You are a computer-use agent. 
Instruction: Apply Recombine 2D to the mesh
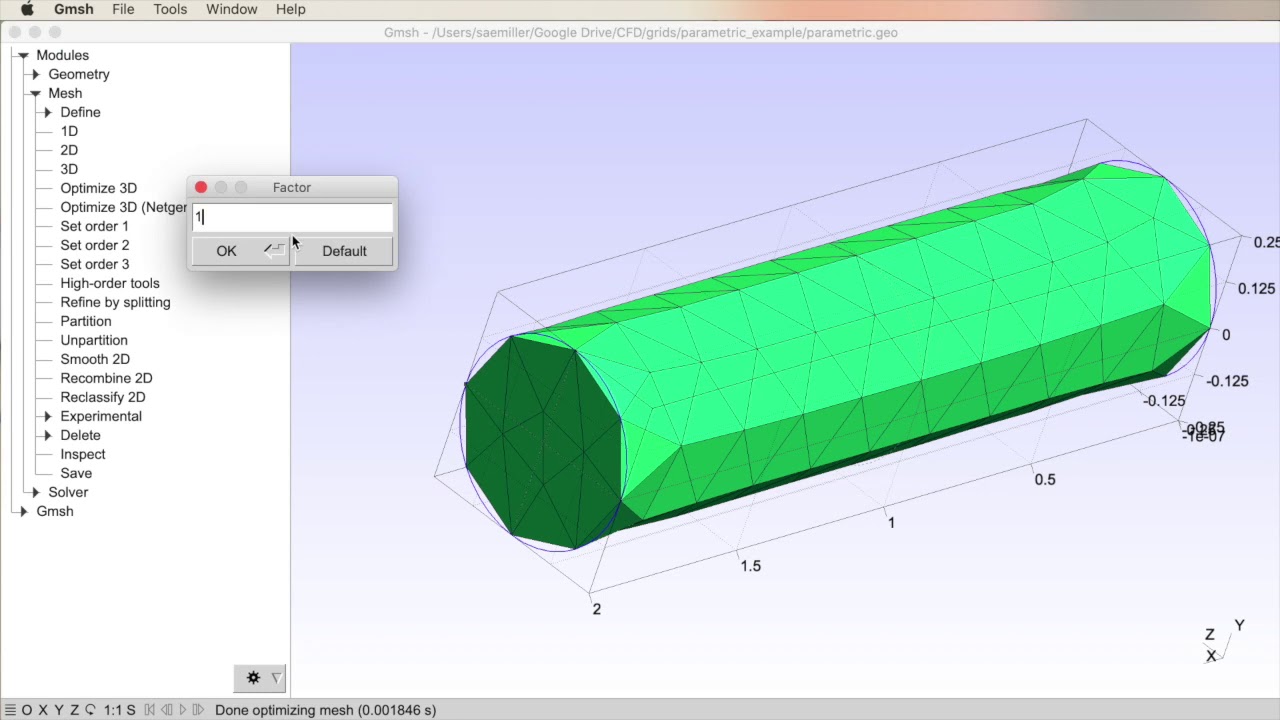click(x=106, y=378)
